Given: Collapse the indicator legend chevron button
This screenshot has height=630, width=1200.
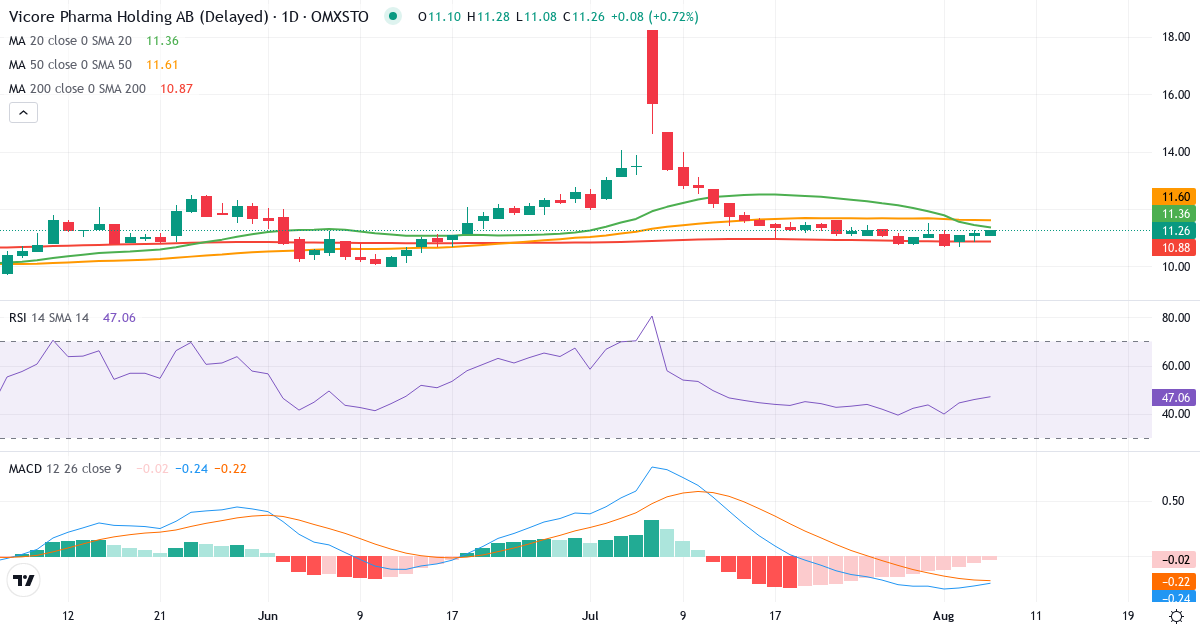Looking at the screenshot, I should click(23, 112).
